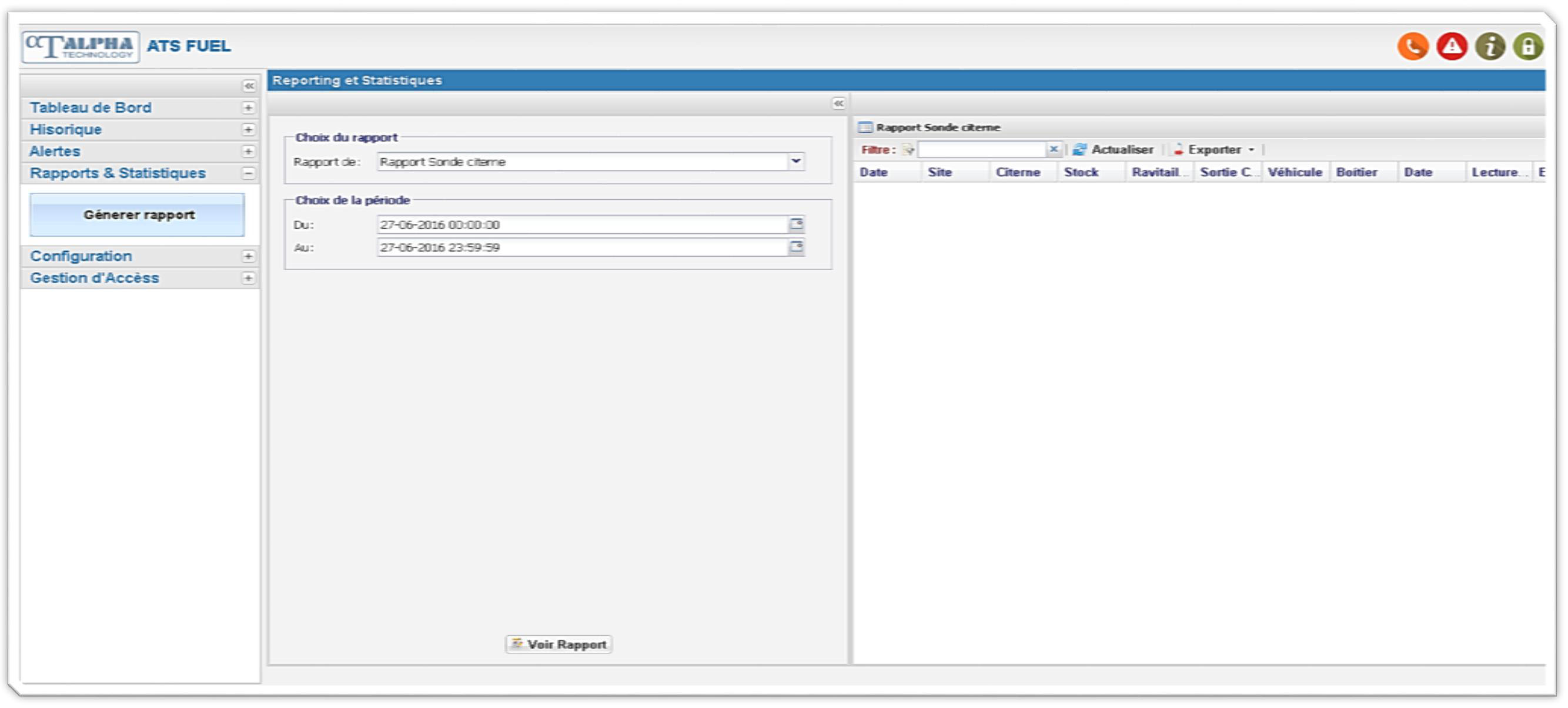Screen dimensions: 1568x708
Task: Click the green lock logout icon
Action: coord(1528,46)
